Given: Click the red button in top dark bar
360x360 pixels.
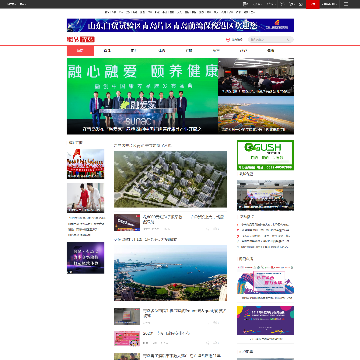Looking at the screenshot, I should (313, 4).
